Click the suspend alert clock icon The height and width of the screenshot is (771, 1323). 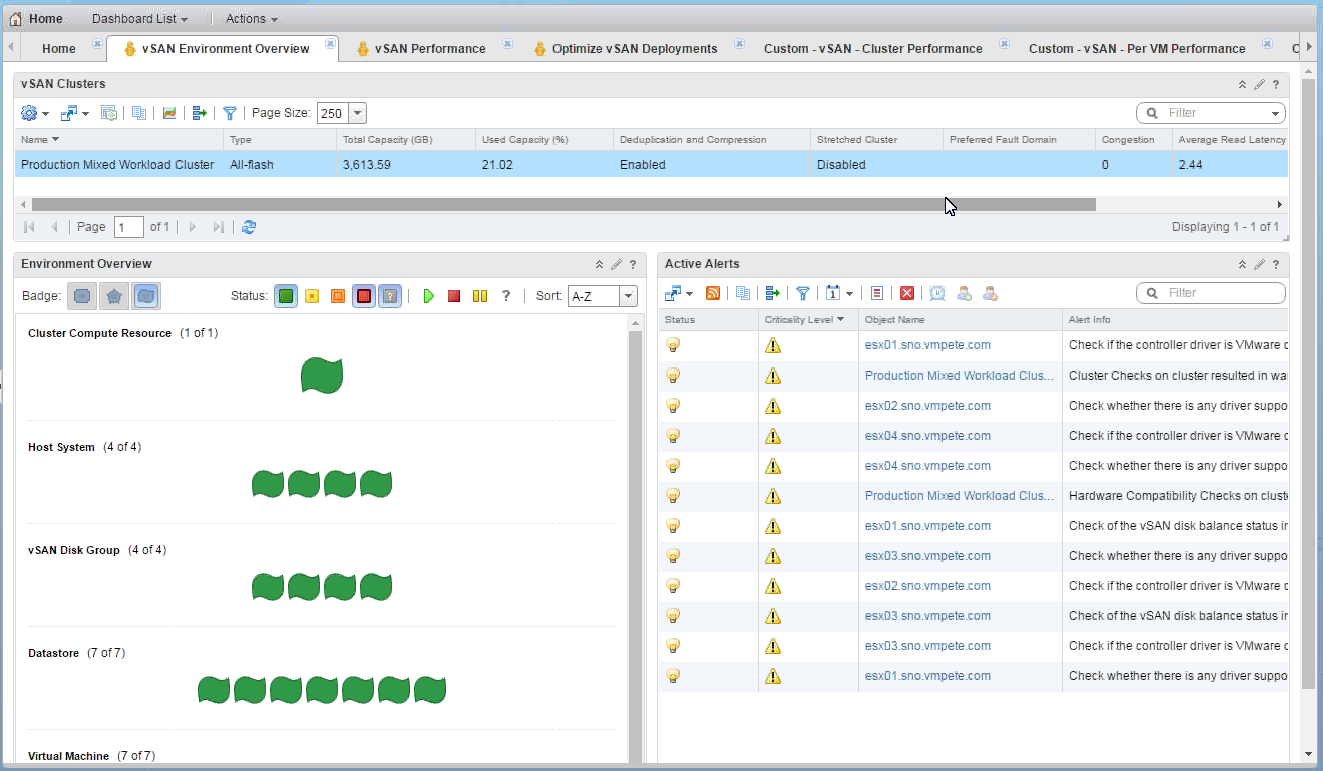pyautogui.click(x=937, y=293)
